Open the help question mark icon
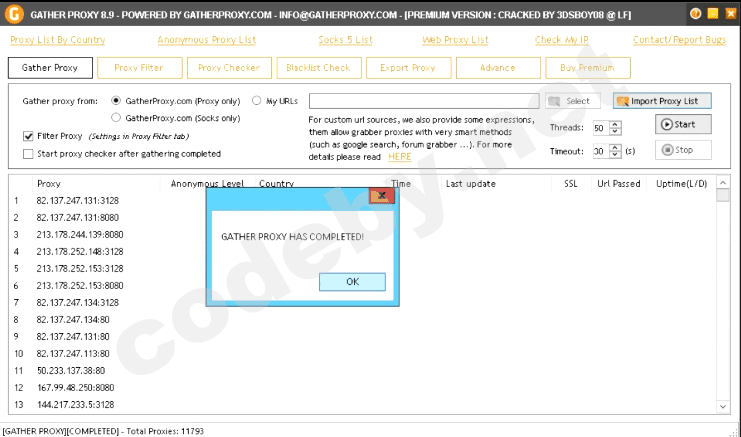741x437 pixels. coord(695,14)
